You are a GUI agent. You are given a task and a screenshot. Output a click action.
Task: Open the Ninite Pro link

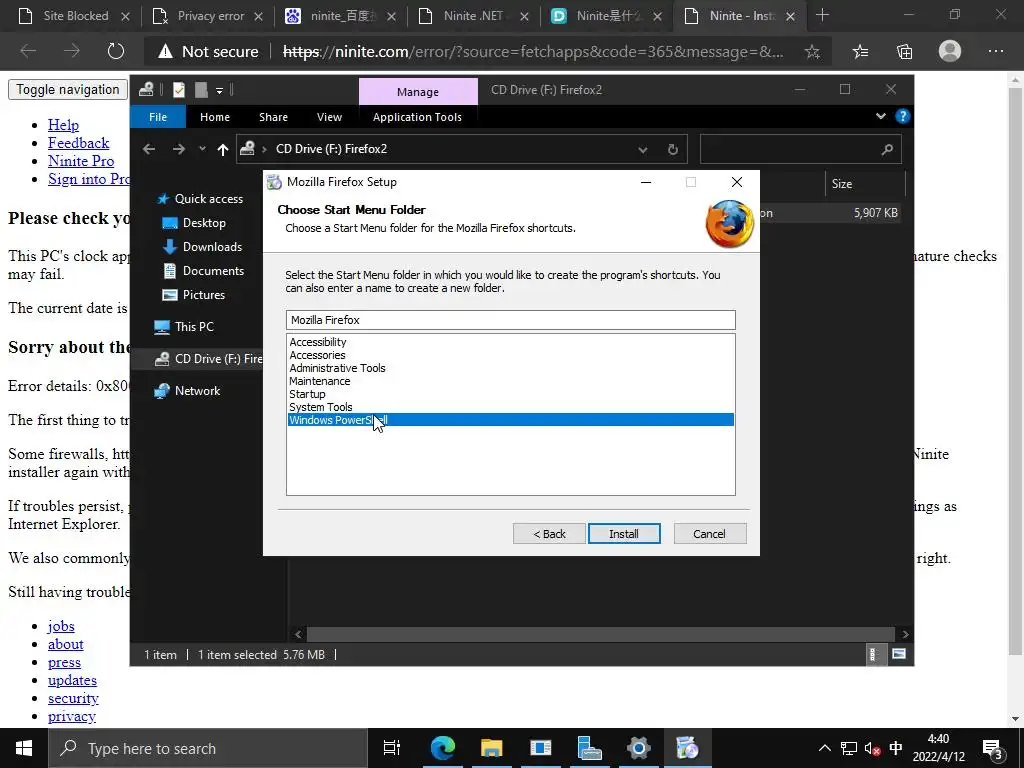point(81,161)
